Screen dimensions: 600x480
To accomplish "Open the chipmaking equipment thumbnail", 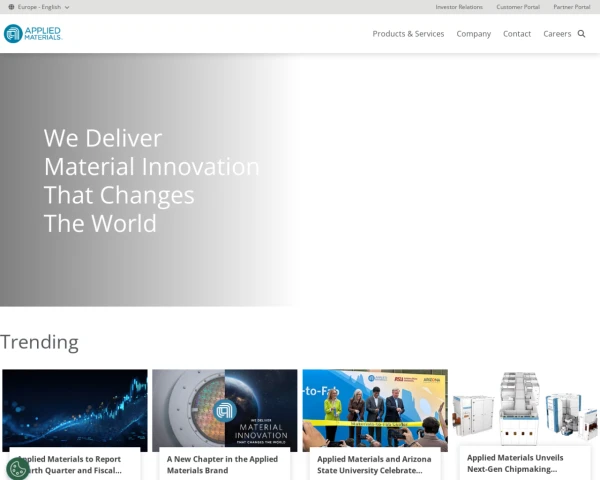I will [525, 408].
